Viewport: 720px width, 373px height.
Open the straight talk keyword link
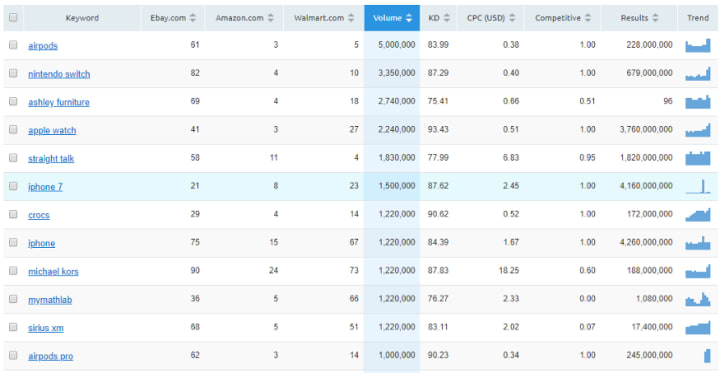(51, 159)
